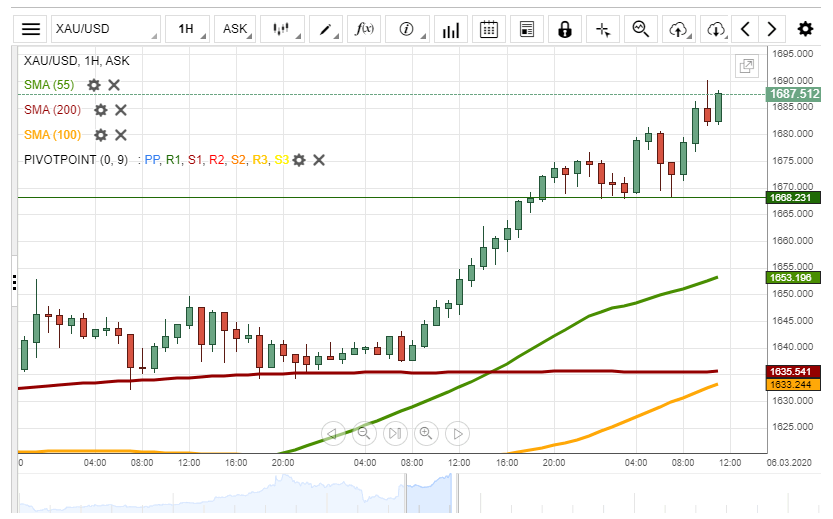Click the pivot level label 1668.231
The height and width of the screenshot is (519, 833).
[793, 198]
